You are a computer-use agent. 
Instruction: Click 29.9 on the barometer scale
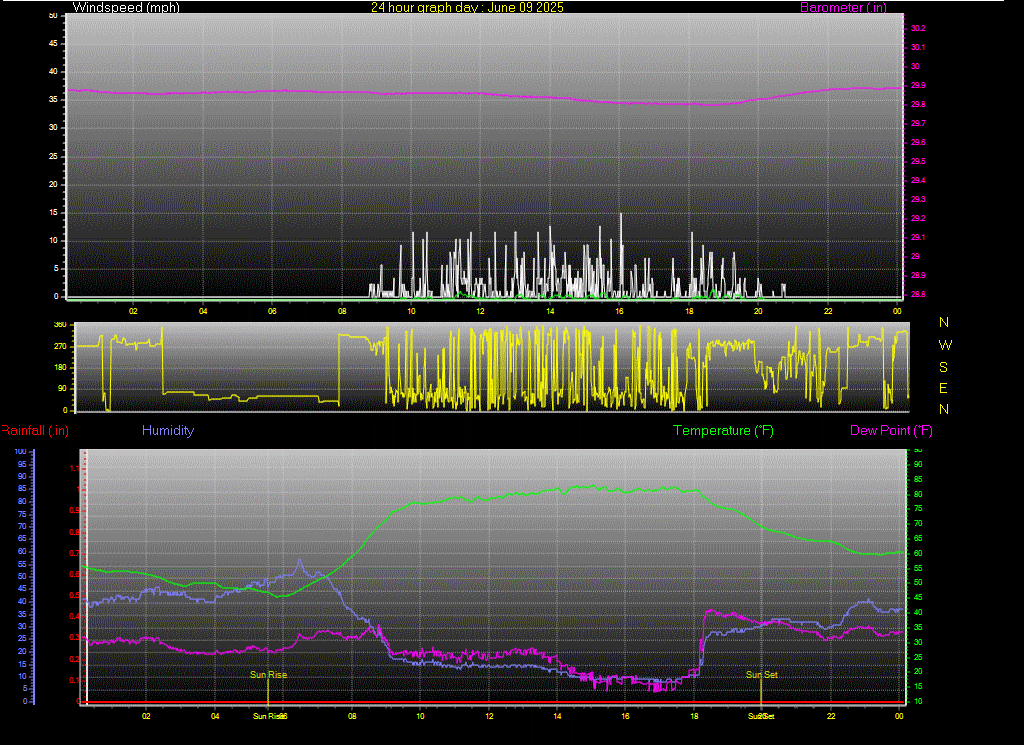tap(918, 85)
